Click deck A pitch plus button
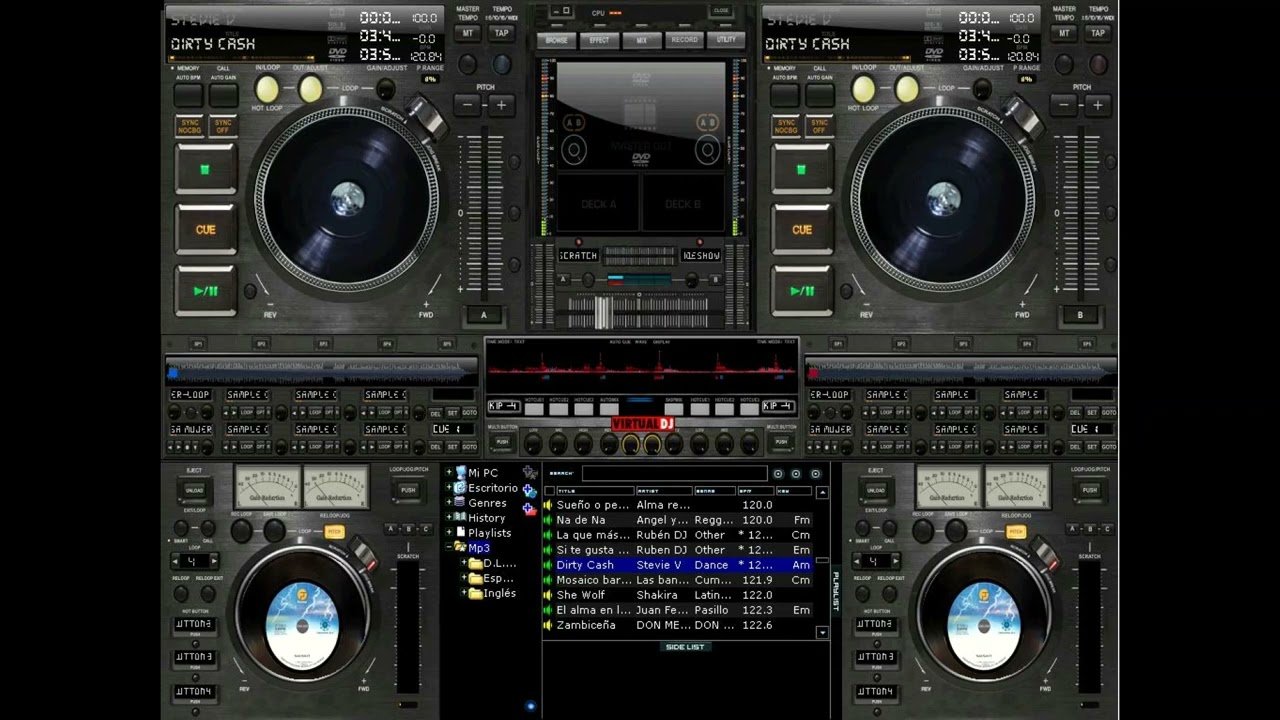The height and width of the screenshot is (720, 1280). [x=501, y=105]
